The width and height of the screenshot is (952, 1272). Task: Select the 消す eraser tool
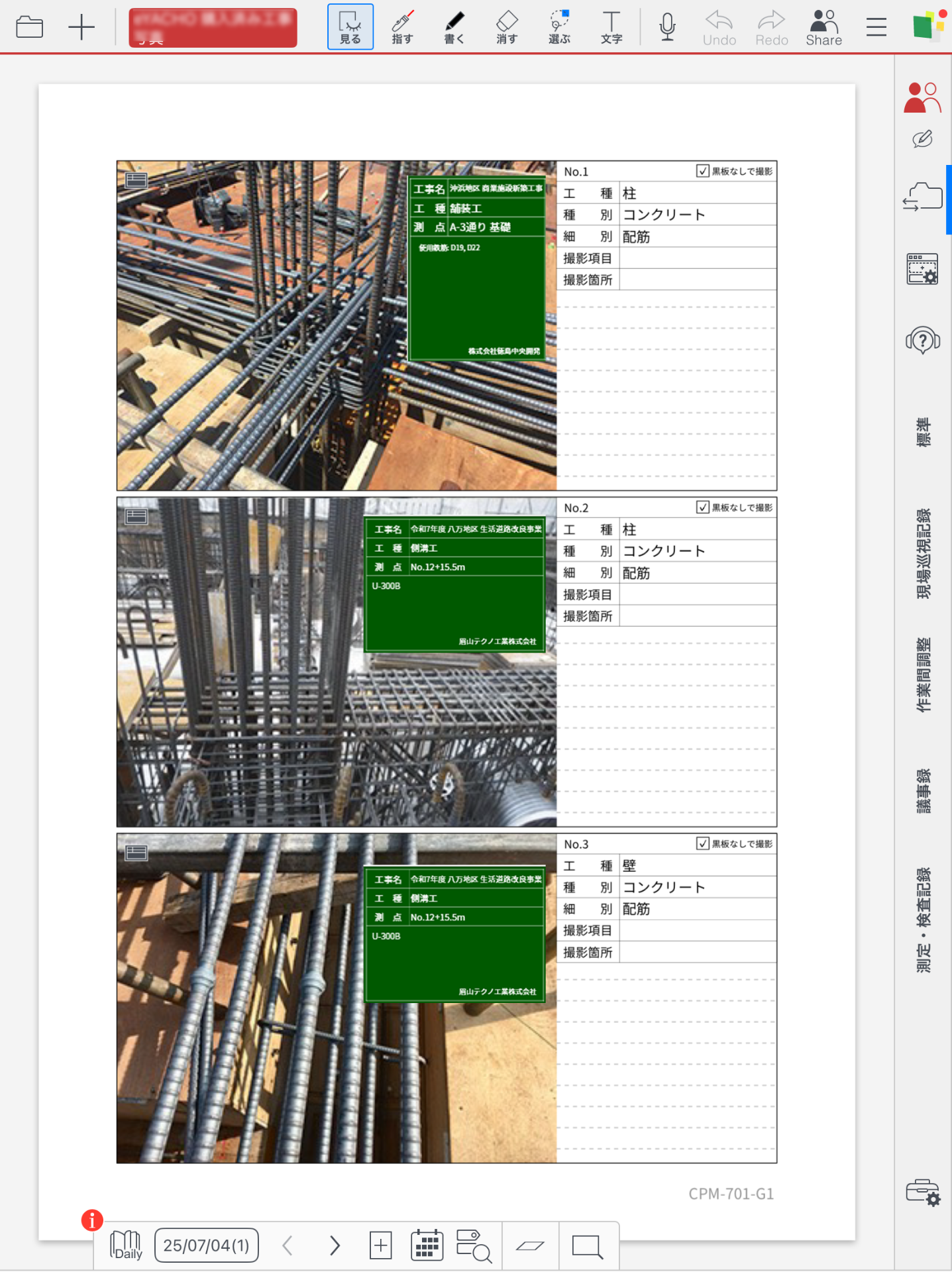point(507,27)
